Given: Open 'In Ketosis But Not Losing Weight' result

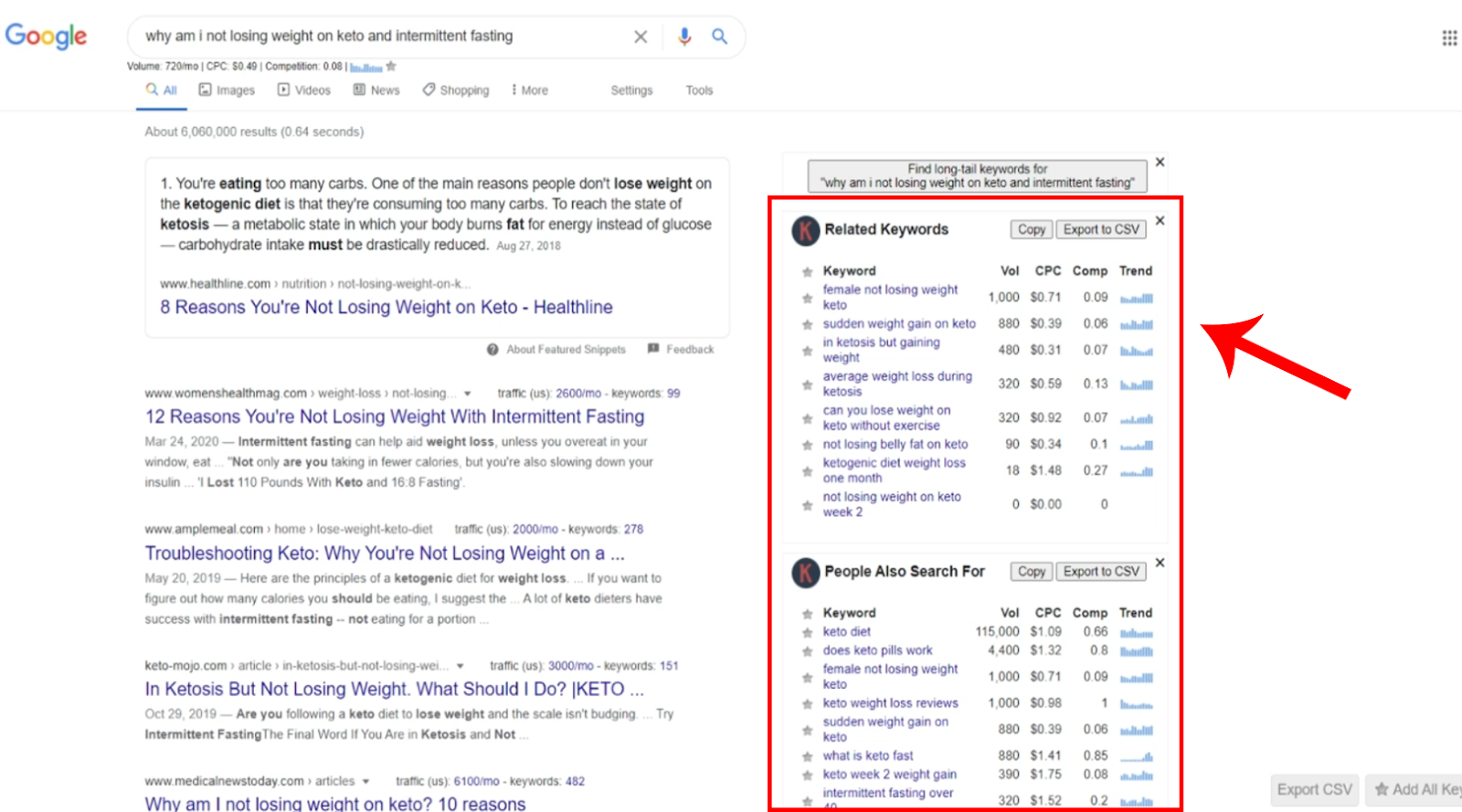Looking at the screenshot, I should click(395, 689).
